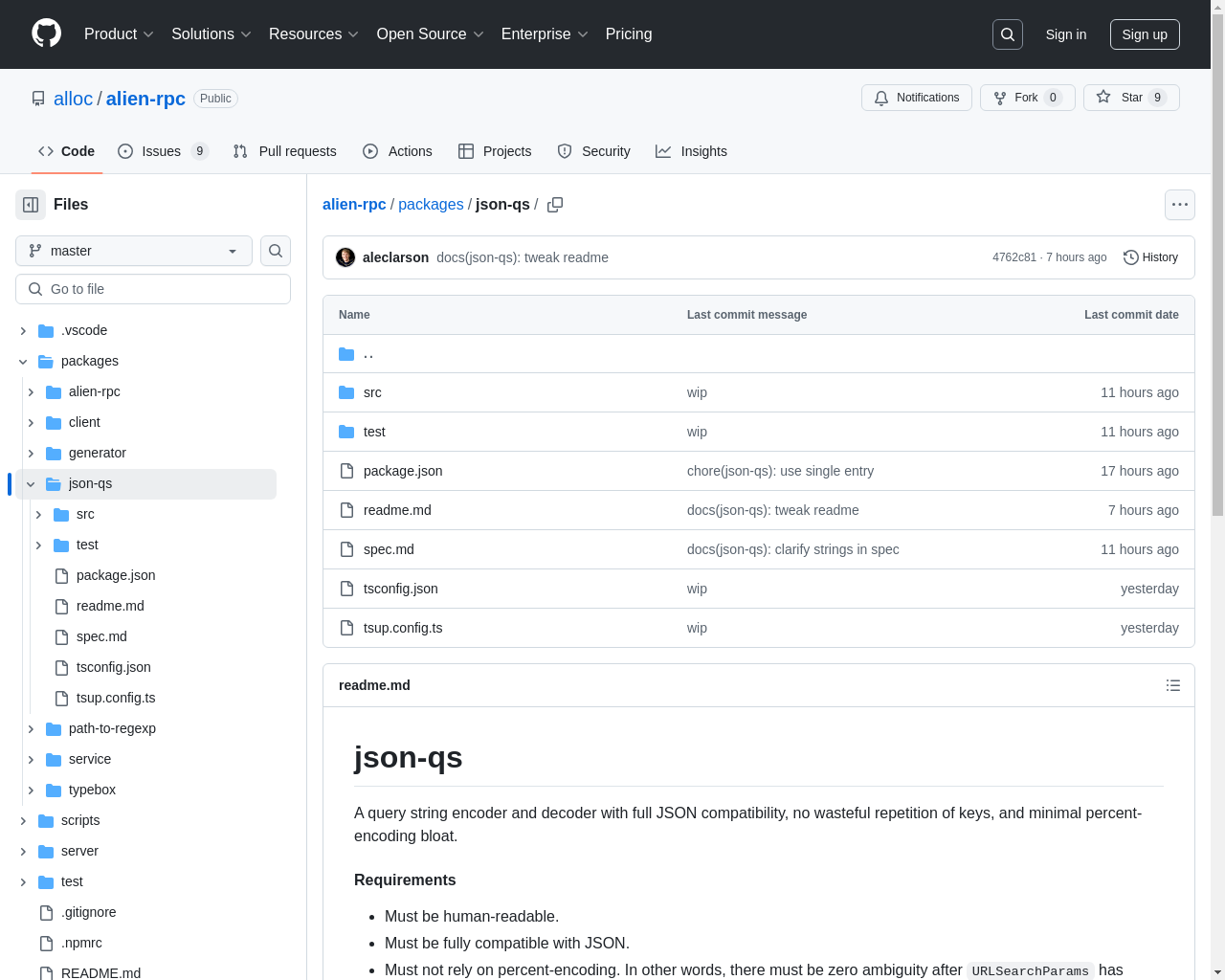
Task: Open the master branch dropdown
Action: pos(134,251)
